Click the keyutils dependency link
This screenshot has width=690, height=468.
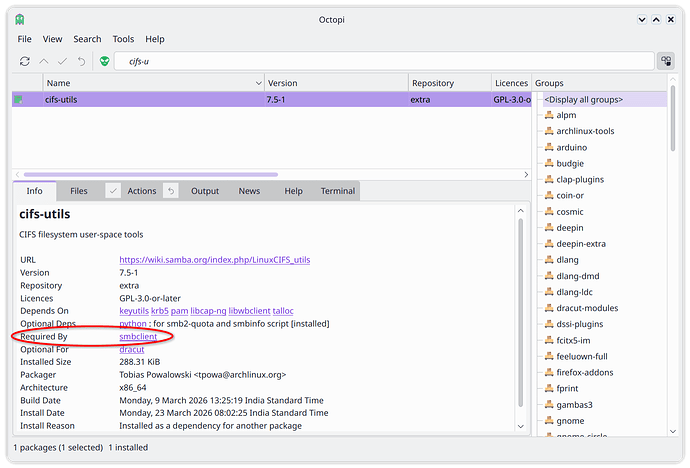(134, 311)
